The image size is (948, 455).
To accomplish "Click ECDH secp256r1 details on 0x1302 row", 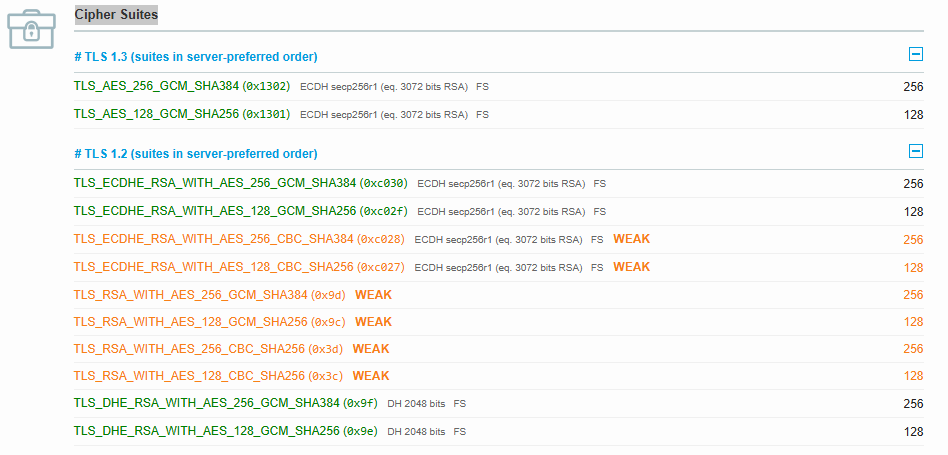I will click(384, 87).
